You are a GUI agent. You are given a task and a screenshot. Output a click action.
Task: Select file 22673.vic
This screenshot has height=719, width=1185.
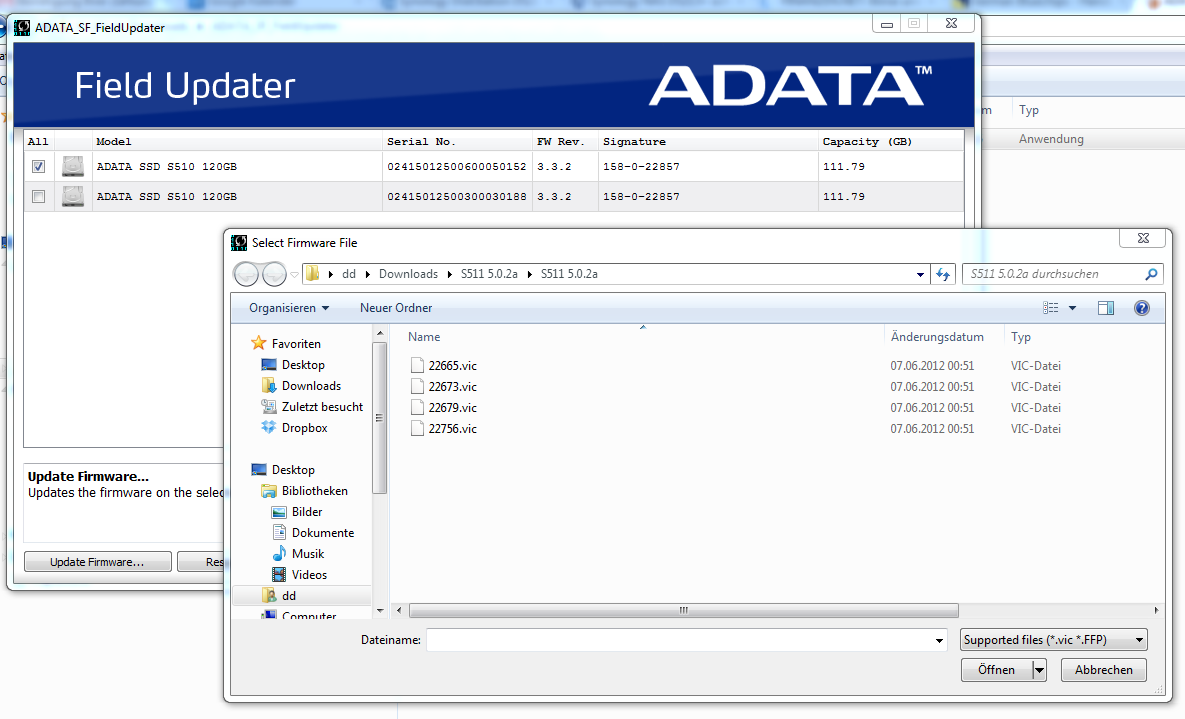(453, 386)
